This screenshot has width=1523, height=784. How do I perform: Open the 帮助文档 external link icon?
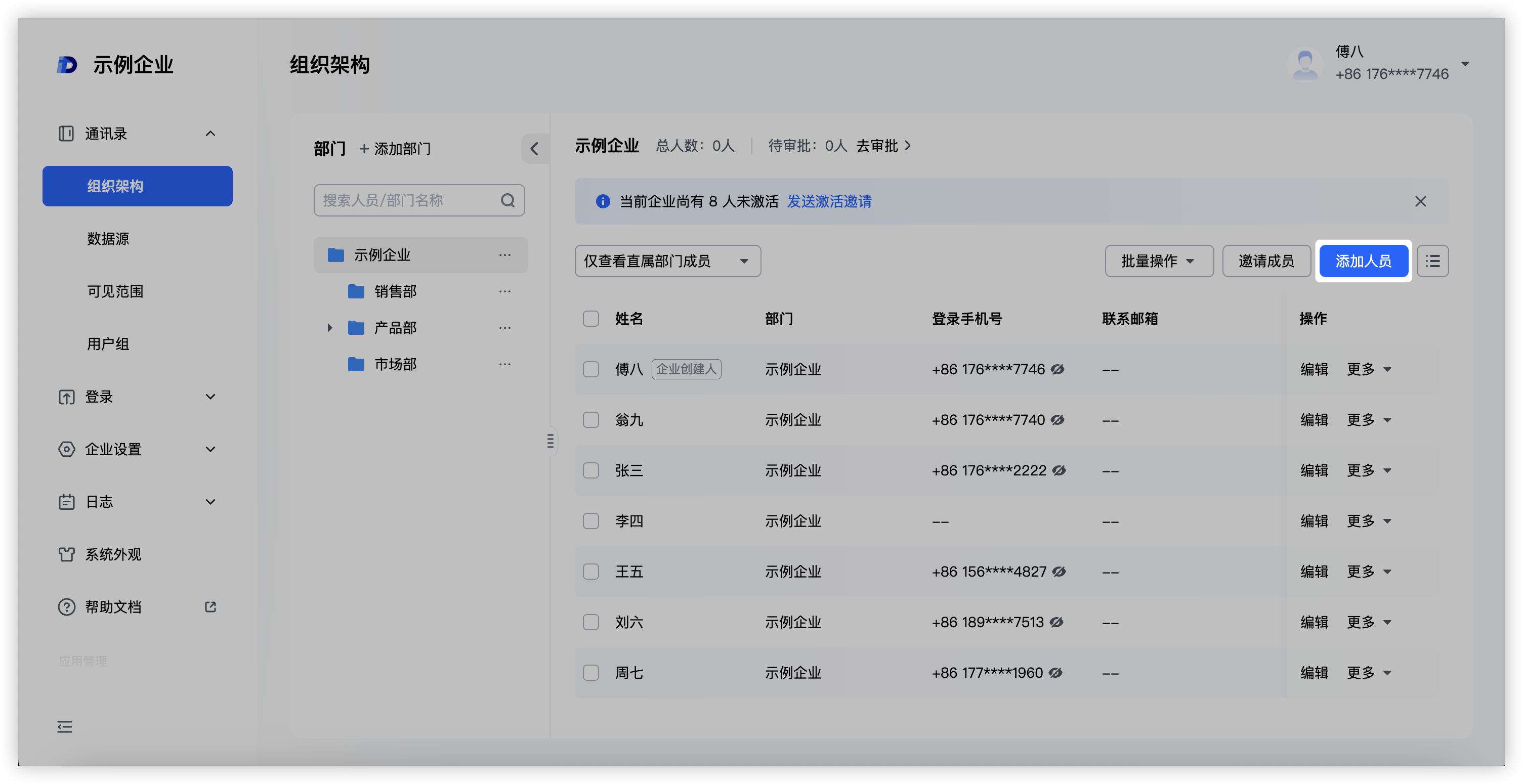click(x=210, y=607)
